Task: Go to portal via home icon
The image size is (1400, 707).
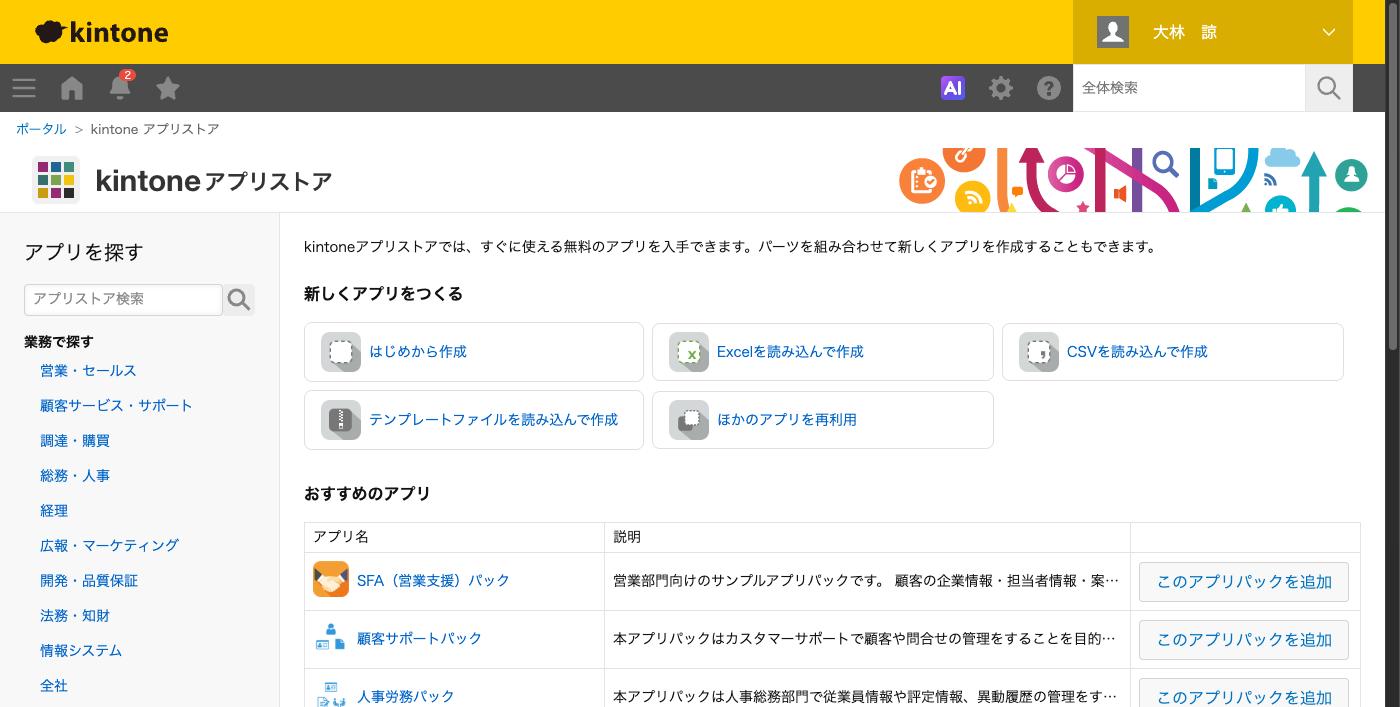Action: pos(72,88)
